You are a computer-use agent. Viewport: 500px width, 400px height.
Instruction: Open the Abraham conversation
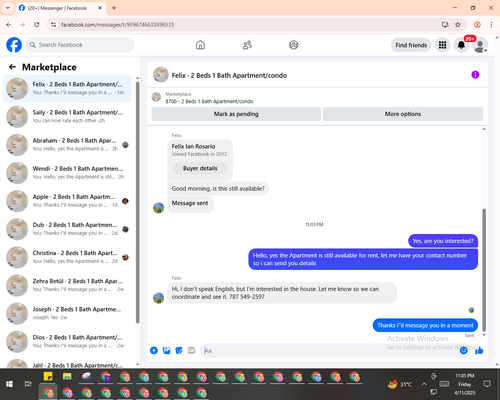[x=68, y=145]
